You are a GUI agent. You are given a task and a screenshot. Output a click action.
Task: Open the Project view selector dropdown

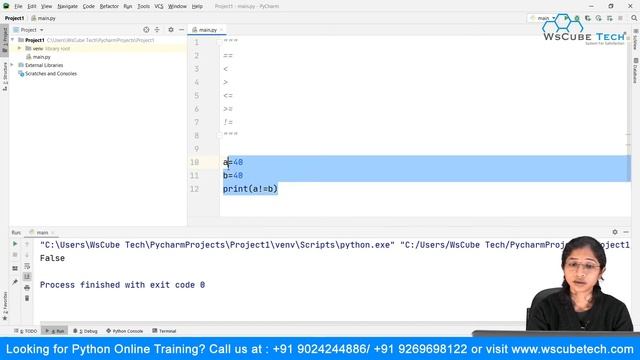point(29,30)
